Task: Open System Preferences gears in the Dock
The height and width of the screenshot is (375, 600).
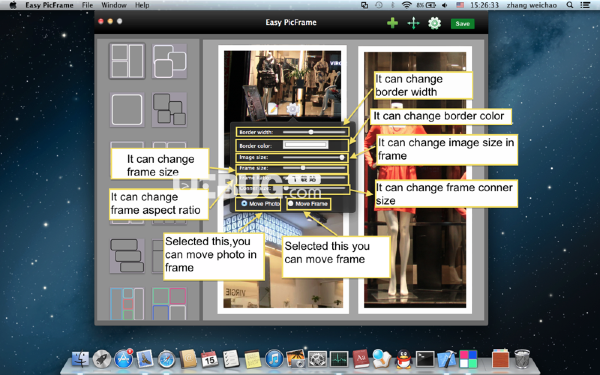Action: (317, 359)
